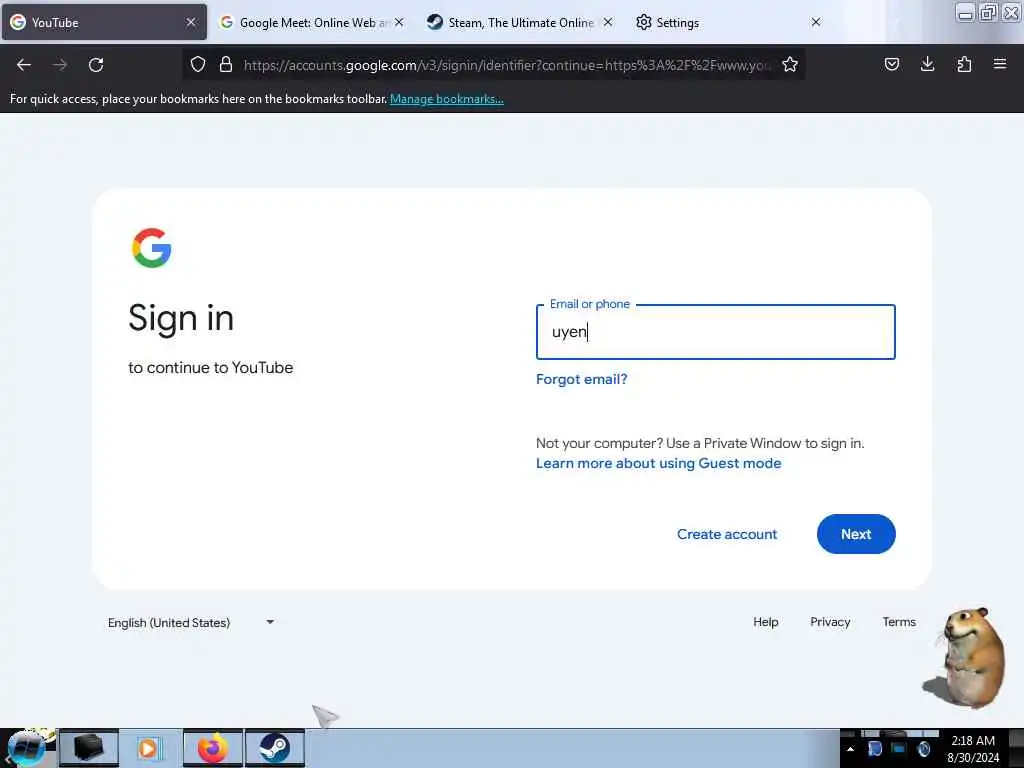Go back to the previous page
Image resolution: width=1024 pixels, height=768 pixels.
click(x=24, y=65)
